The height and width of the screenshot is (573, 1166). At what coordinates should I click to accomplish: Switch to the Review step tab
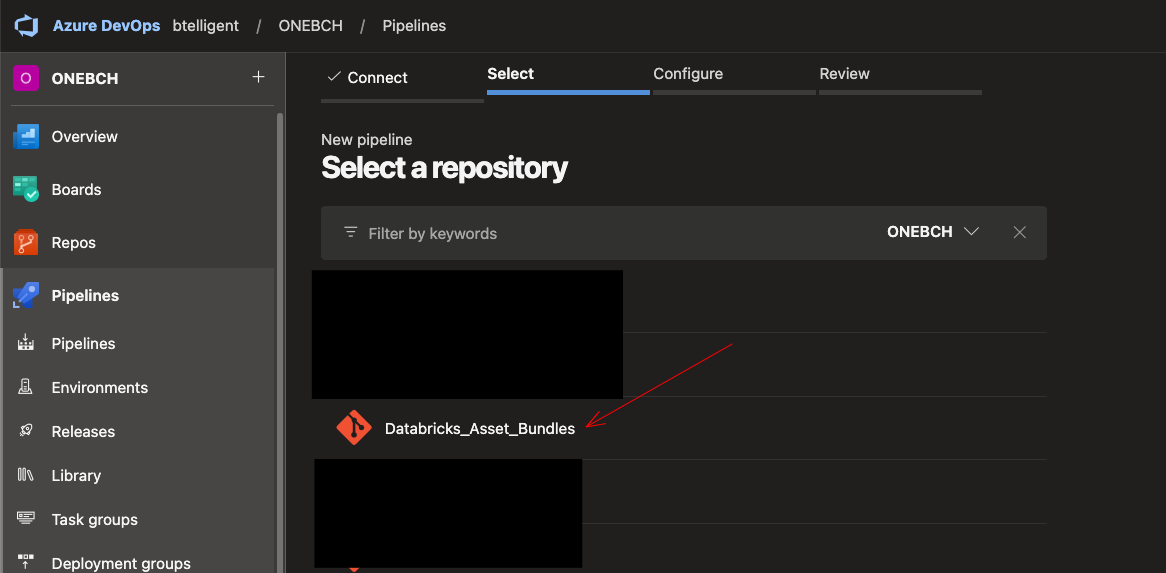pyautogui.click(x=844, y=74)
